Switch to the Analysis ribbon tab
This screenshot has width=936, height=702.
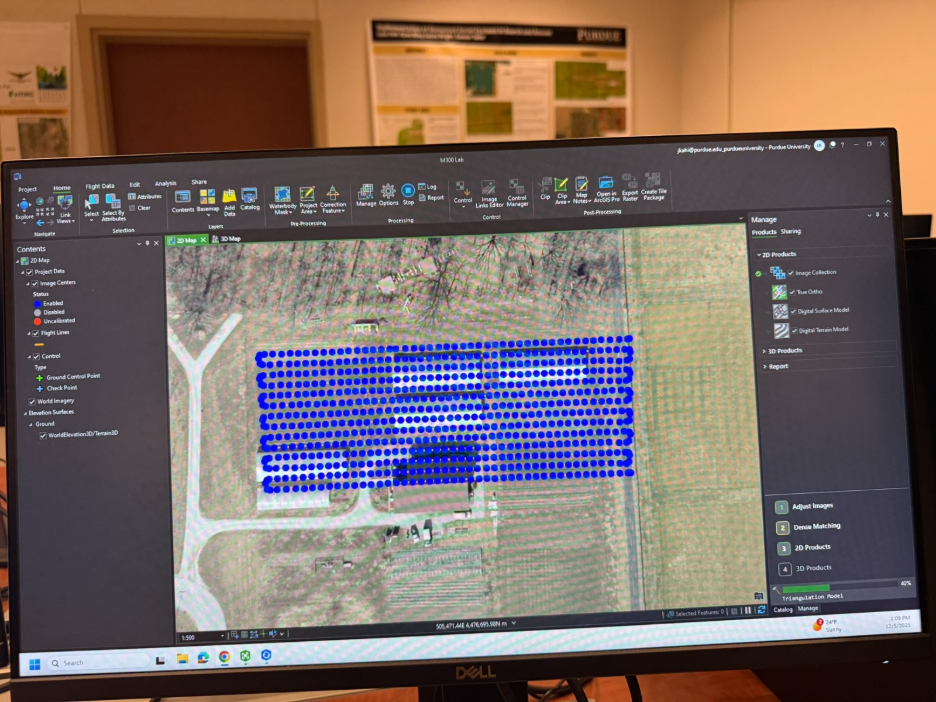(x=165, y=183)
